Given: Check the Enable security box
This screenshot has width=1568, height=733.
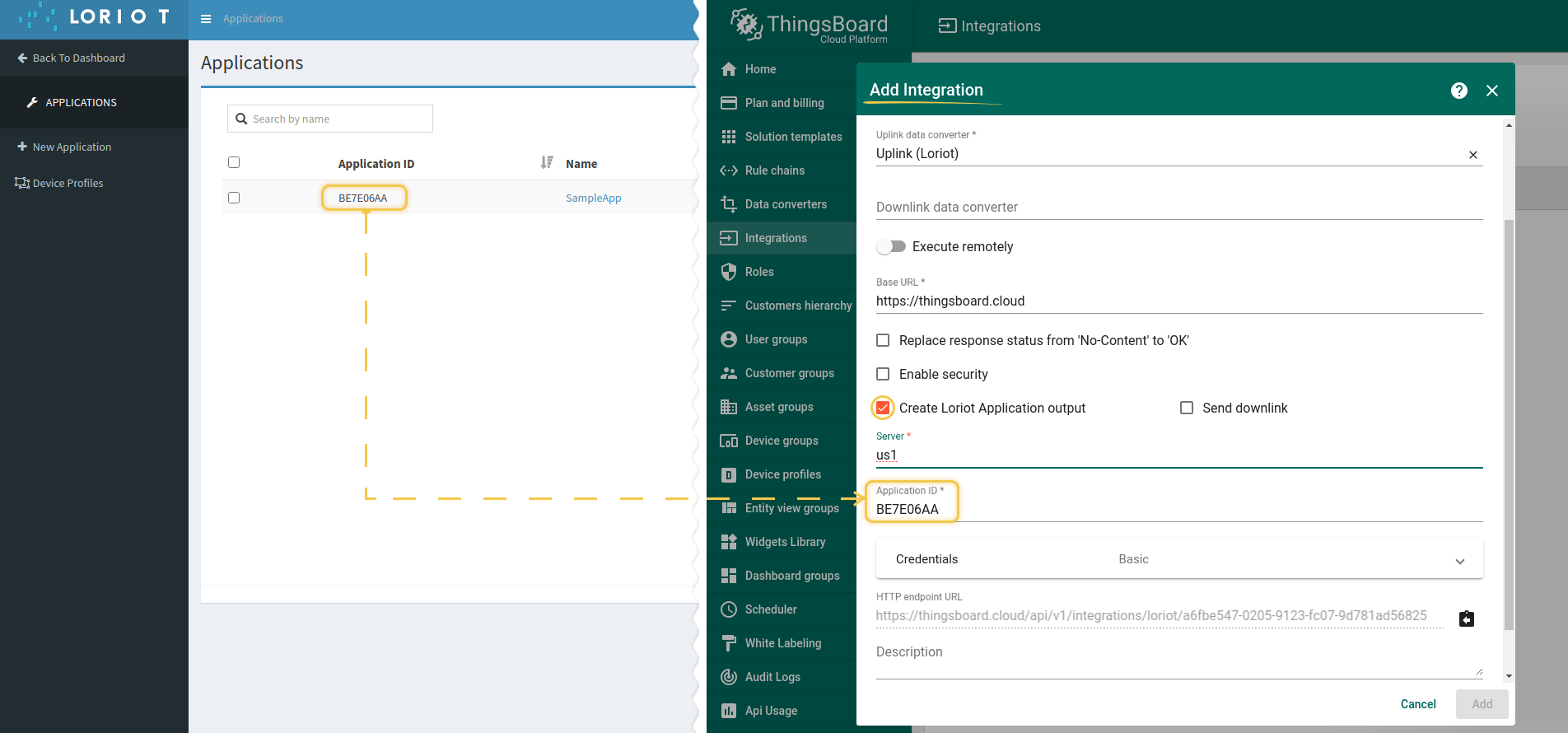Looking at the screenshot, I should click(883, 374).
